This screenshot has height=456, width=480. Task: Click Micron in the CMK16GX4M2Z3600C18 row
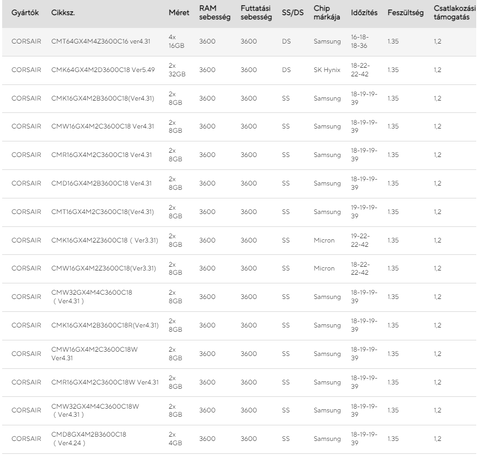coord(324,240)
